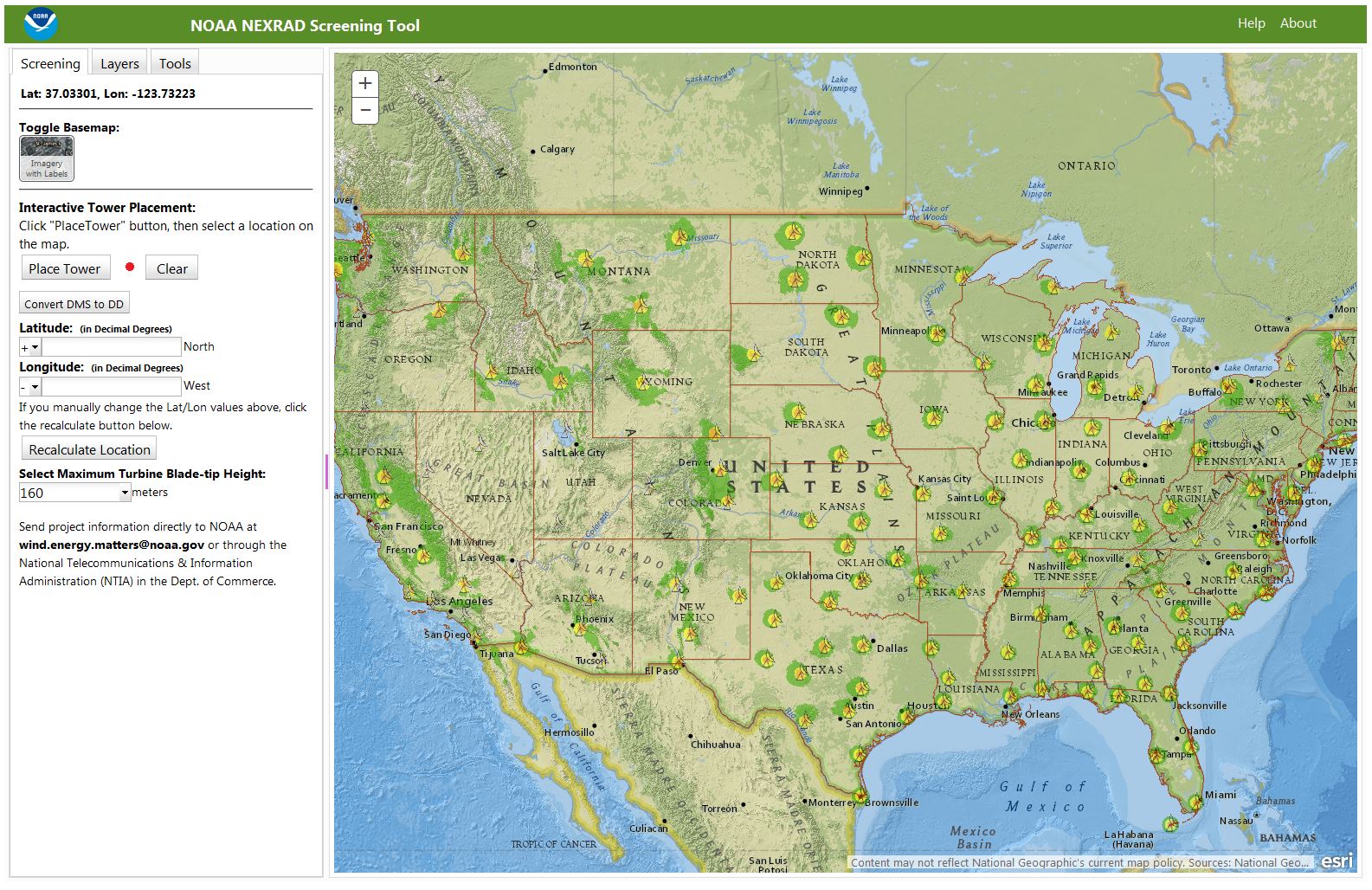
Task: Open the latitude sign dropdown
Action: tap(30, 347)
